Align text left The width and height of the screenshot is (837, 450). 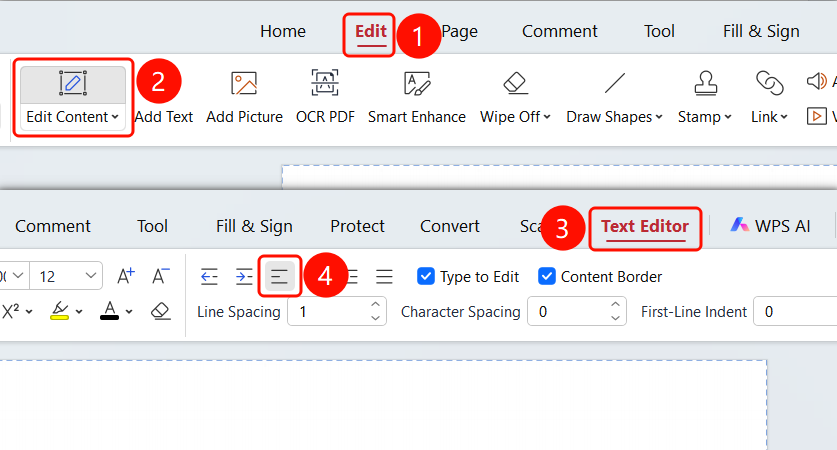tap(280, 277)
